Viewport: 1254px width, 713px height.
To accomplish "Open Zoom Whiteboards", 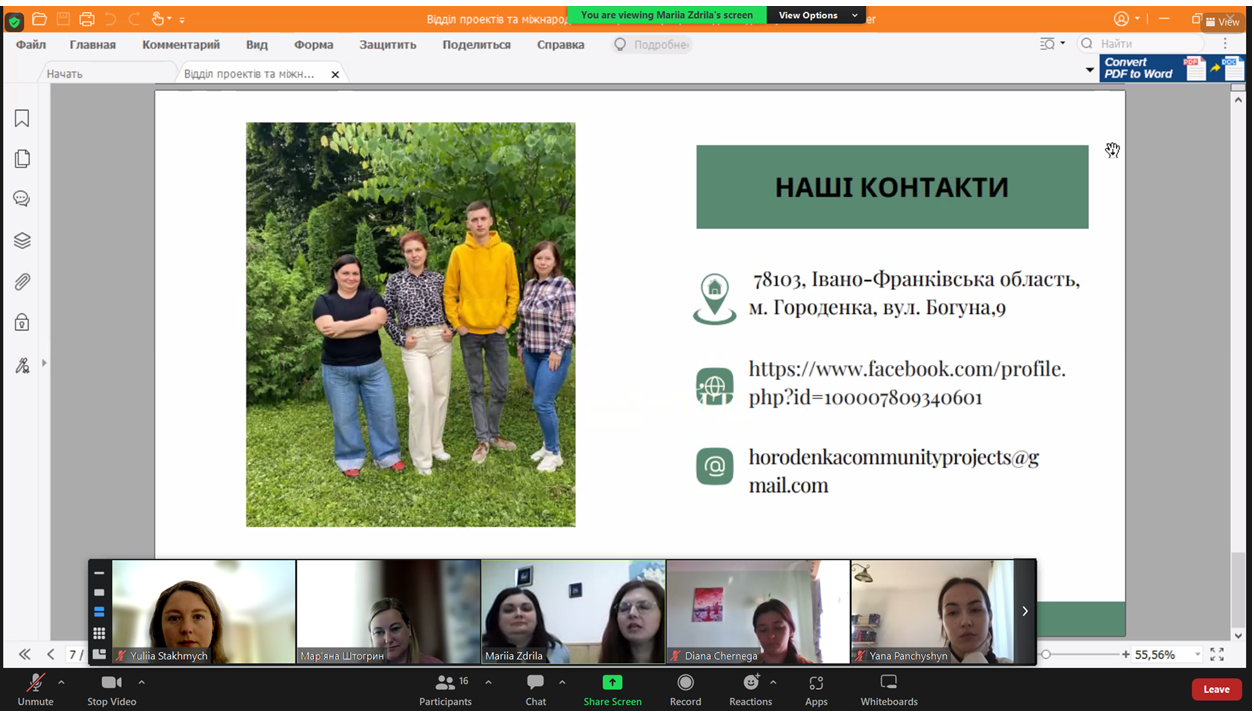I will pos(888,689).
